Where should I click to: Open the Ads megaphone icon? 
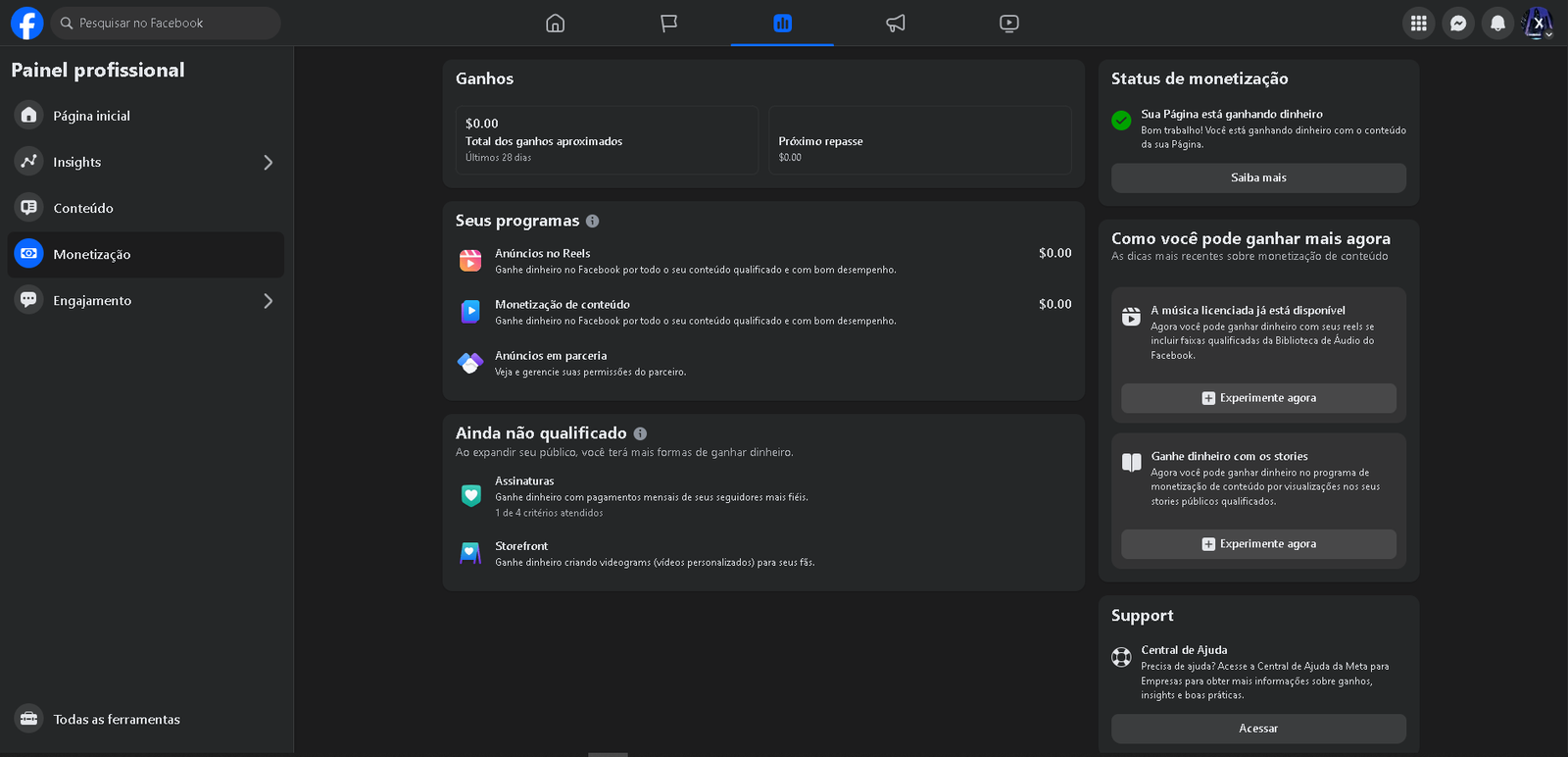coord(896,23)
